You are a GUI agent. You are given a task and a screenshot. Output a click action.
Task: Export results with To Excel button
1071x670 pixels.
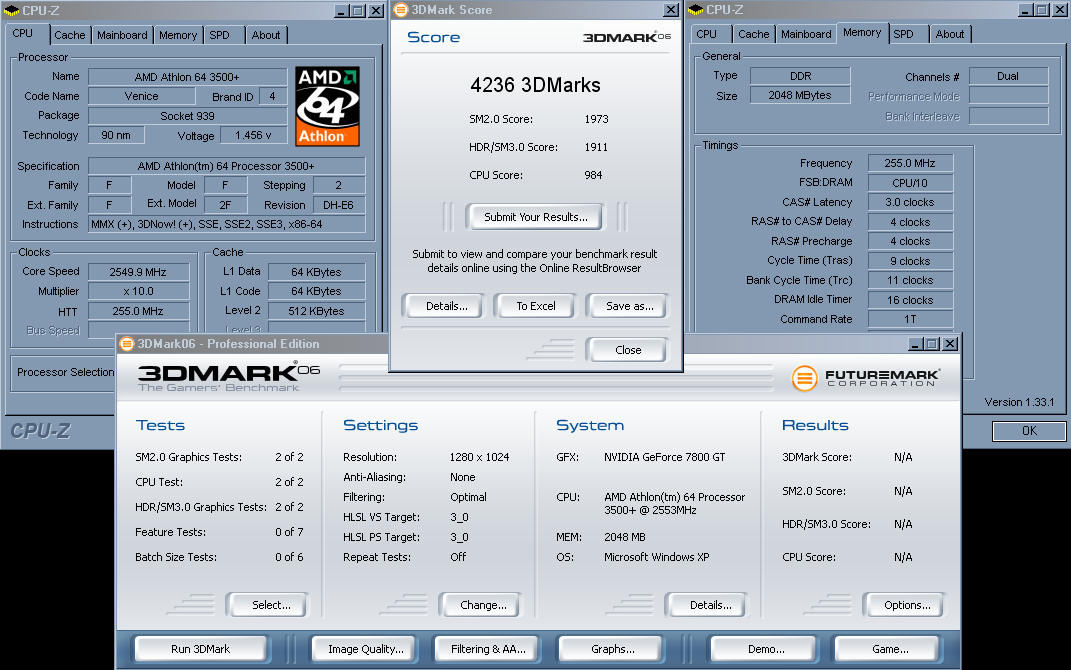point(536,306)
